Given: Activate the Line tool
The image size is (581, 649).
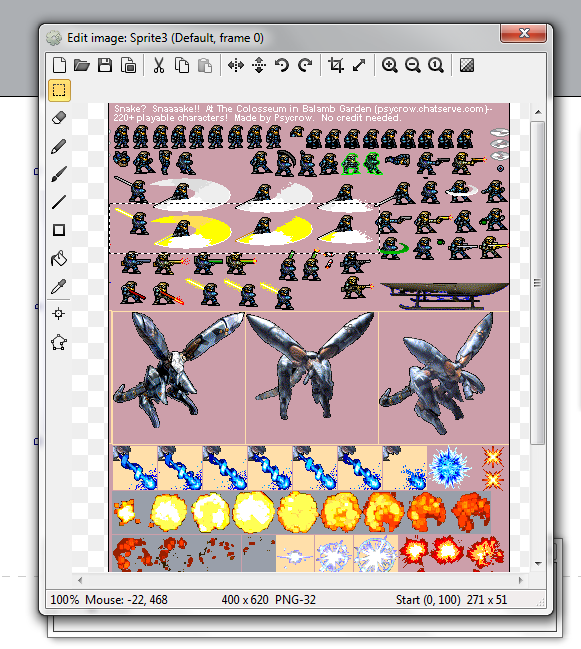Looking at the screenshot, I should click(59, 202).
